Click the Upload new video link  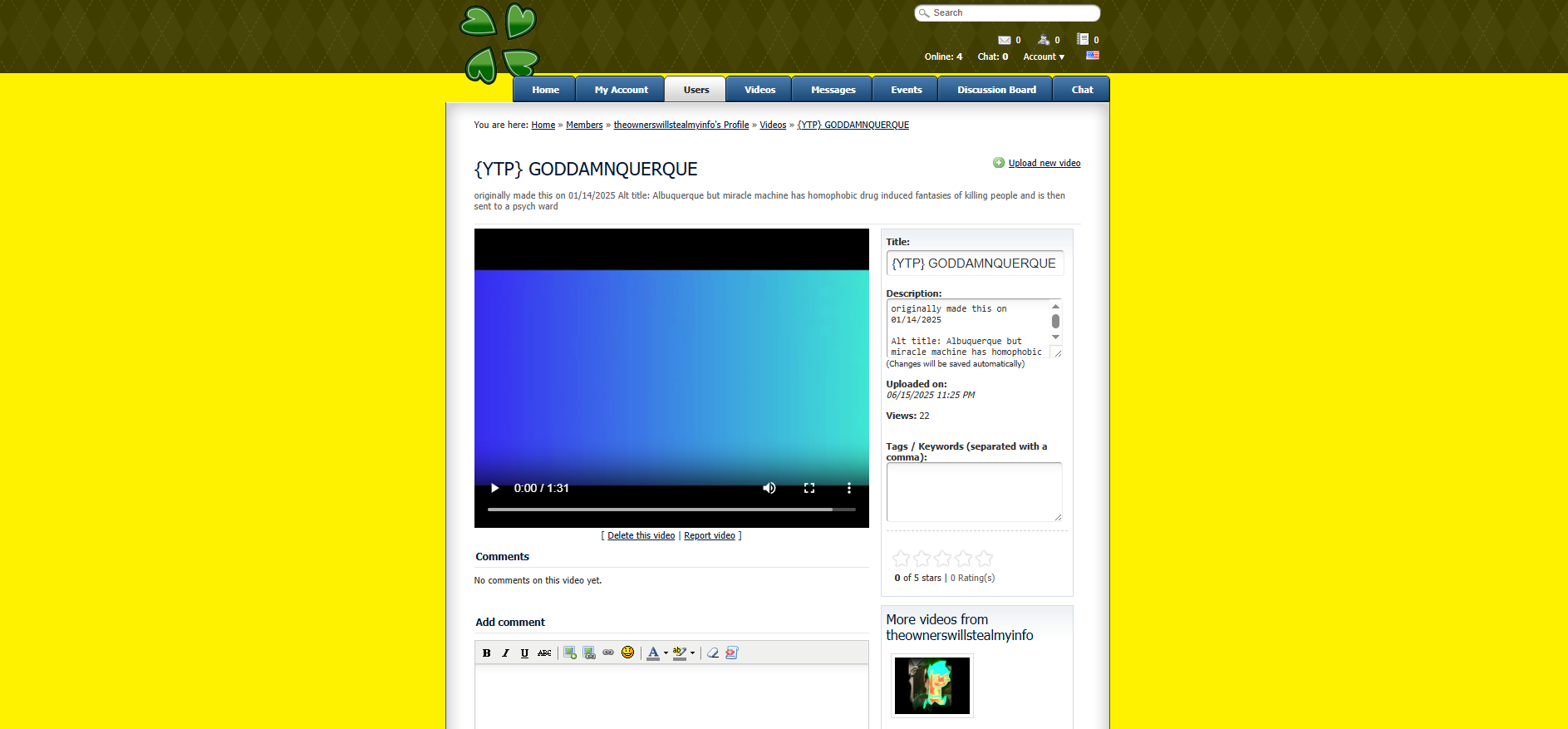1045,163
